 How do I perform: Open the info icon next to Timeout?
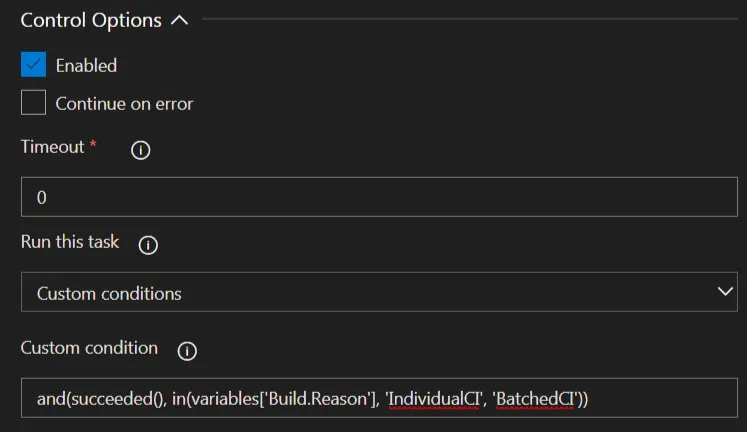click(x=141, y=150)
